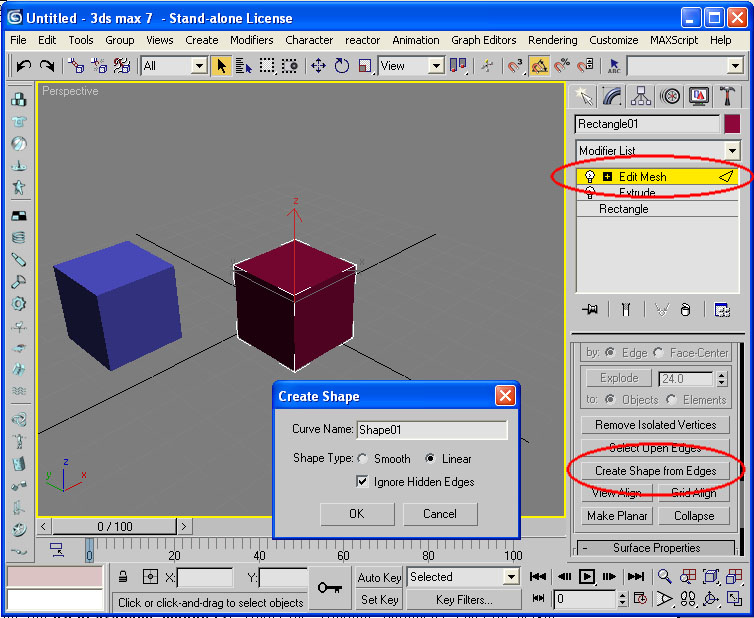The height and width of the screenshot is (618, 754).
Task: Uncheck Ignore Hidden Edges checkbox
Action: (x=362, y=481)
